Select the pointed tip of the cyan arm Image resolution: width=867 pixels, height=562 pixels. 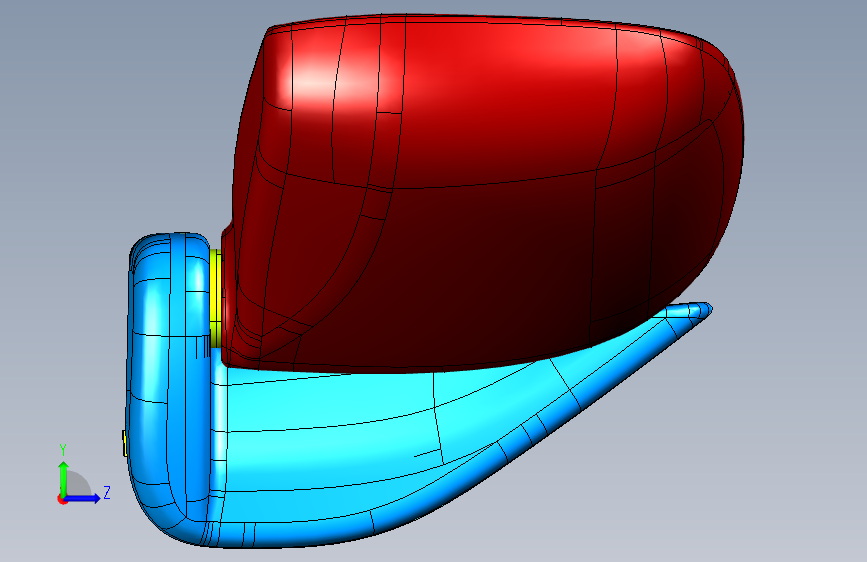pyautogui.click(x=699, y=310)
